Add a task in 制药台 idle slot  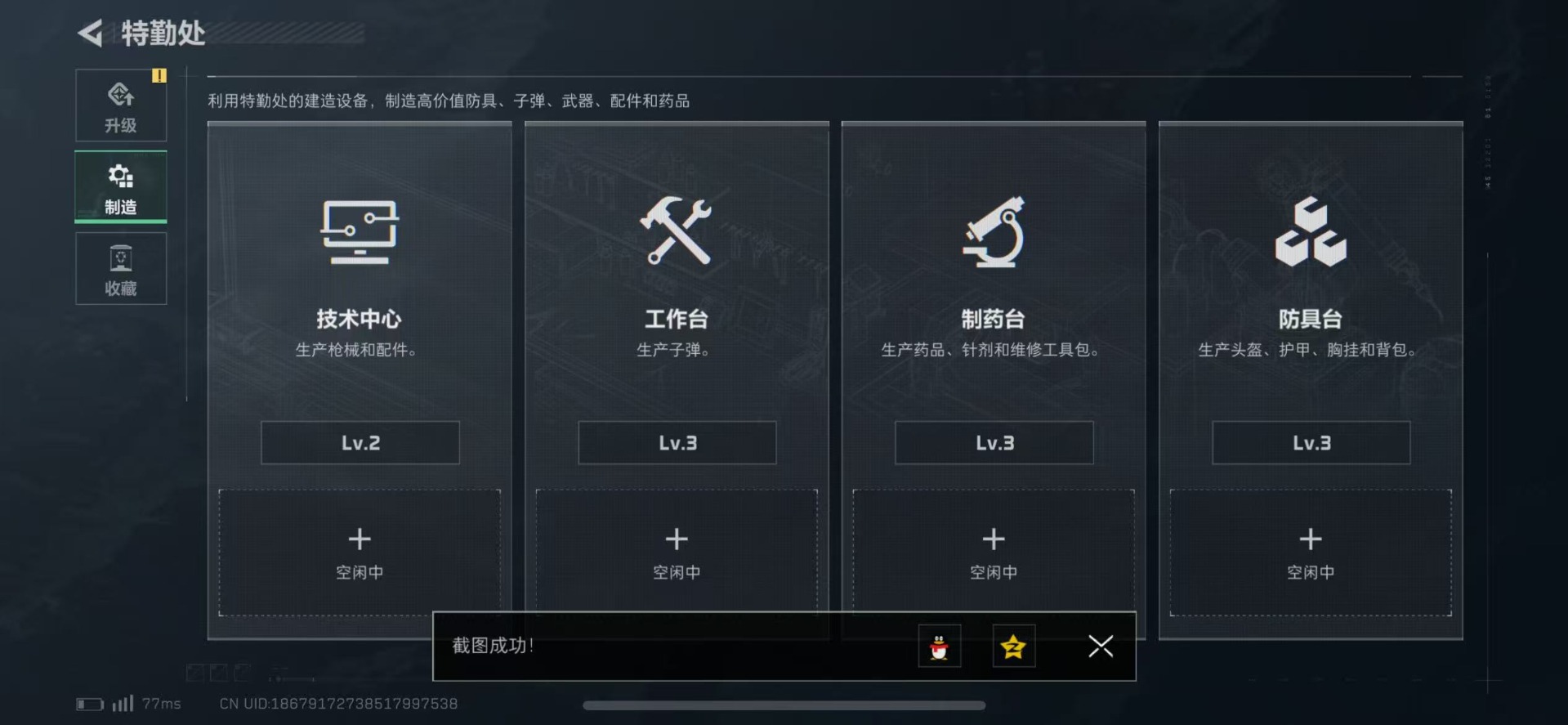tap(994, 550)
